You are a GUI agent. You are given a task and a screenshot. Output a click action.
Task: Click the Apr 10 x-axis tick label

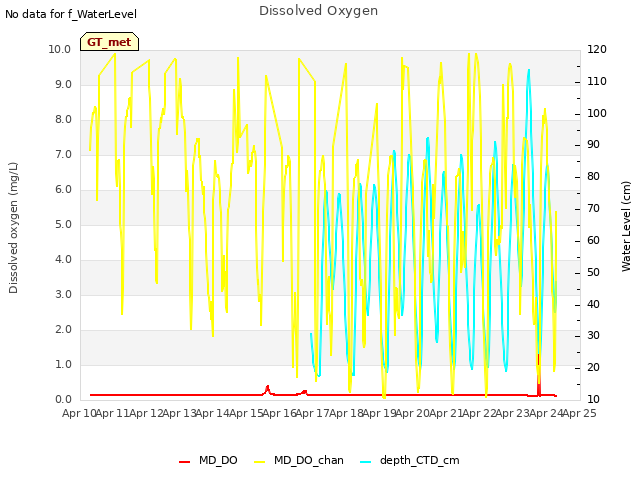tap(79, 413)
